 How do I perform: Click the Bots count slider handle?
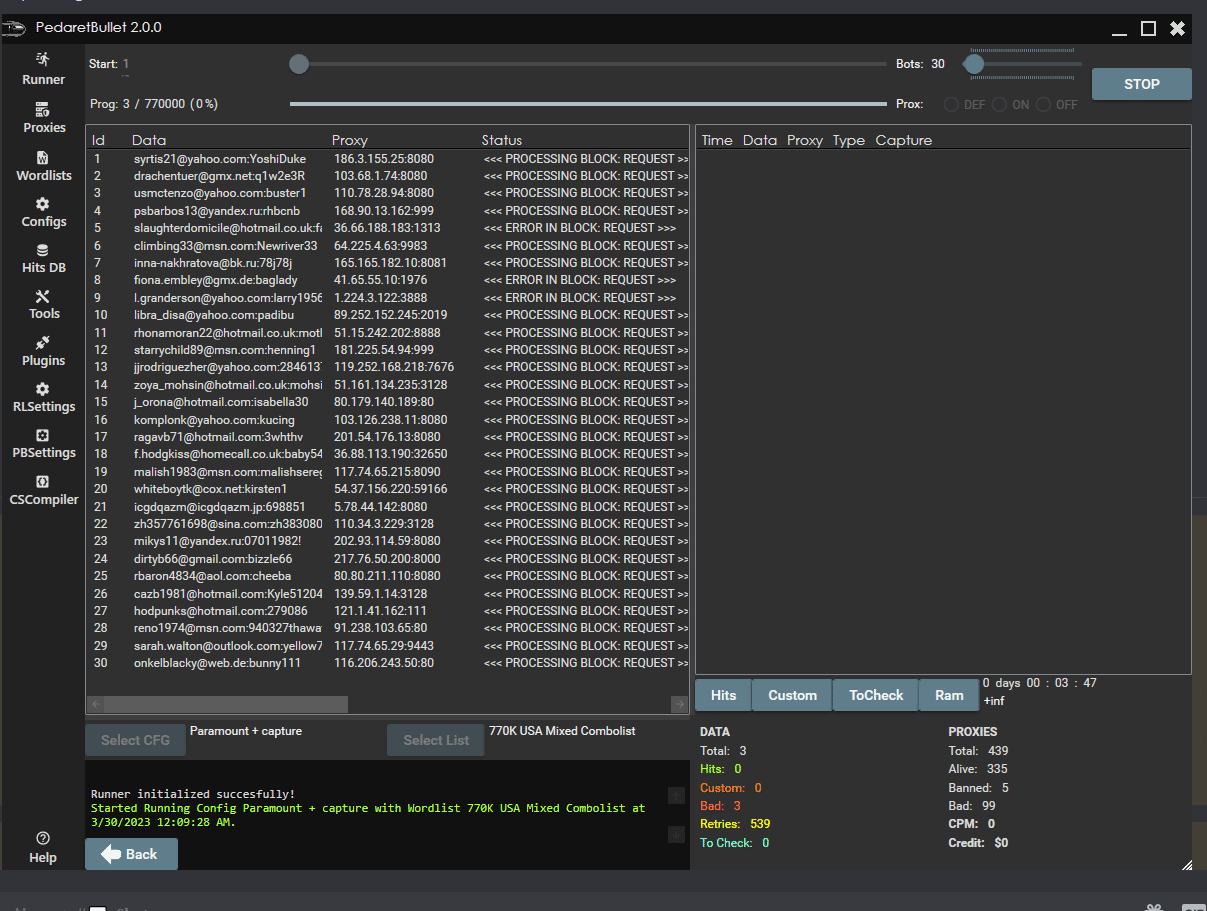click(973, 64)
